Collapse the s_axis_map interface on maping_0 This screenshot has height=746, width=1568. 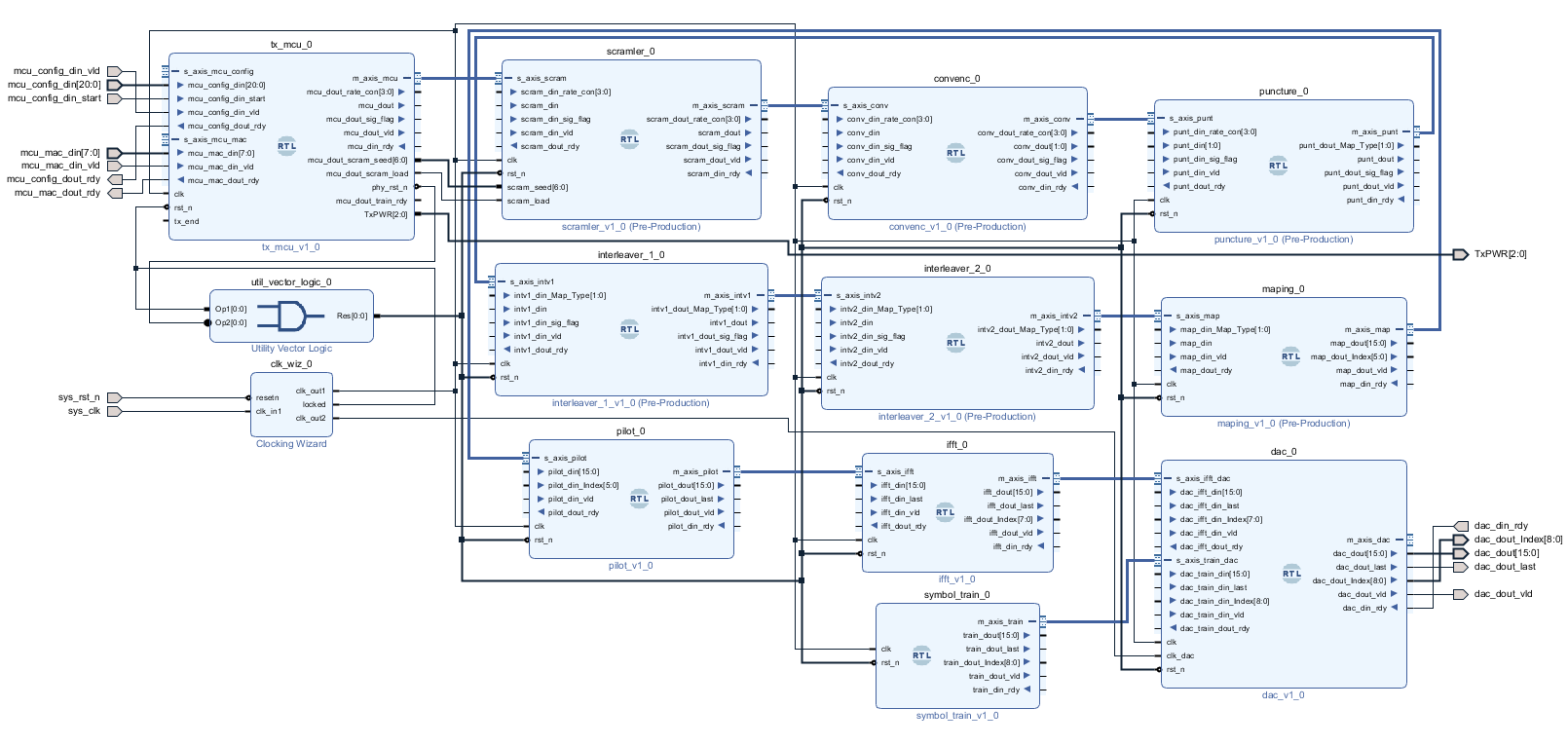(x=1168, y=316)
